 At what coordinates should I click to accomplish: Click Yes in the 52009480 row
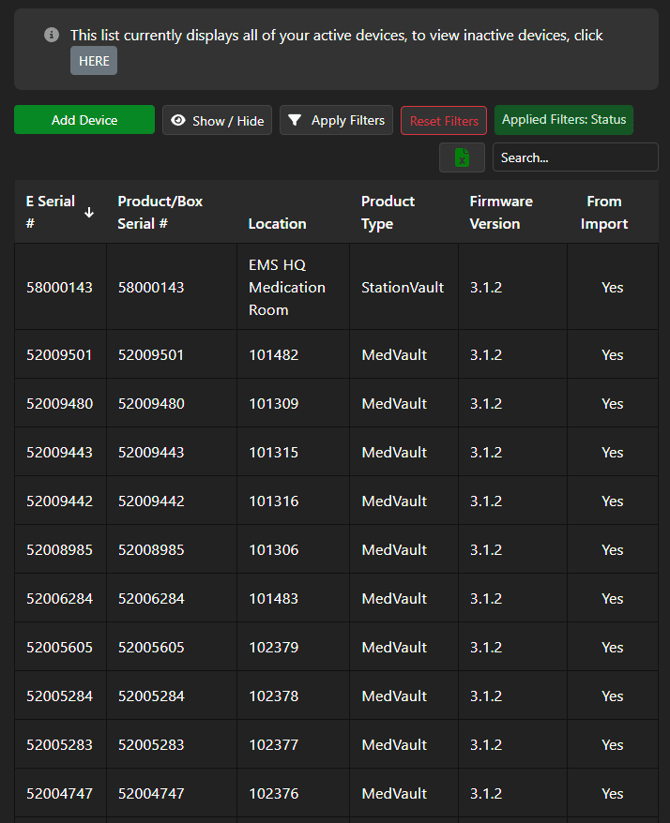click(x=612, y=404)
